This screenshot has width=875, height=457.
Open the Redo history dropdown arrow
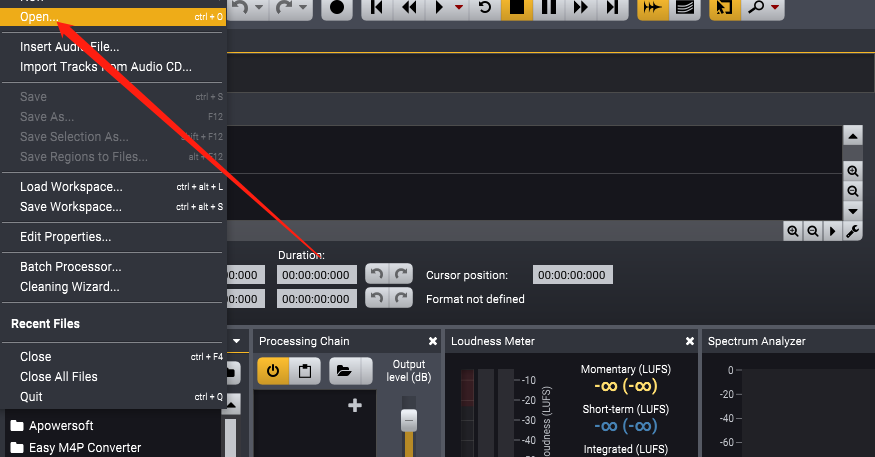click(302, 8)
